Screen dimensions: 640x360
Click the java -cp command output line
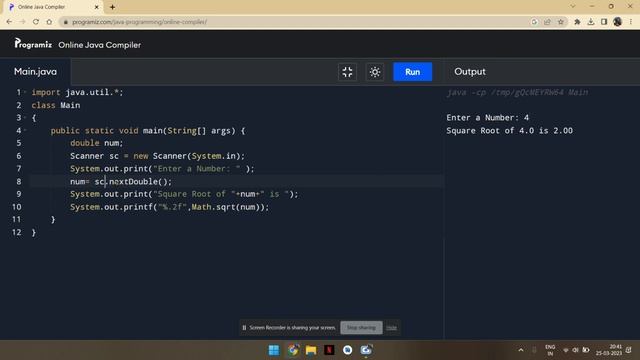(517, 92)
